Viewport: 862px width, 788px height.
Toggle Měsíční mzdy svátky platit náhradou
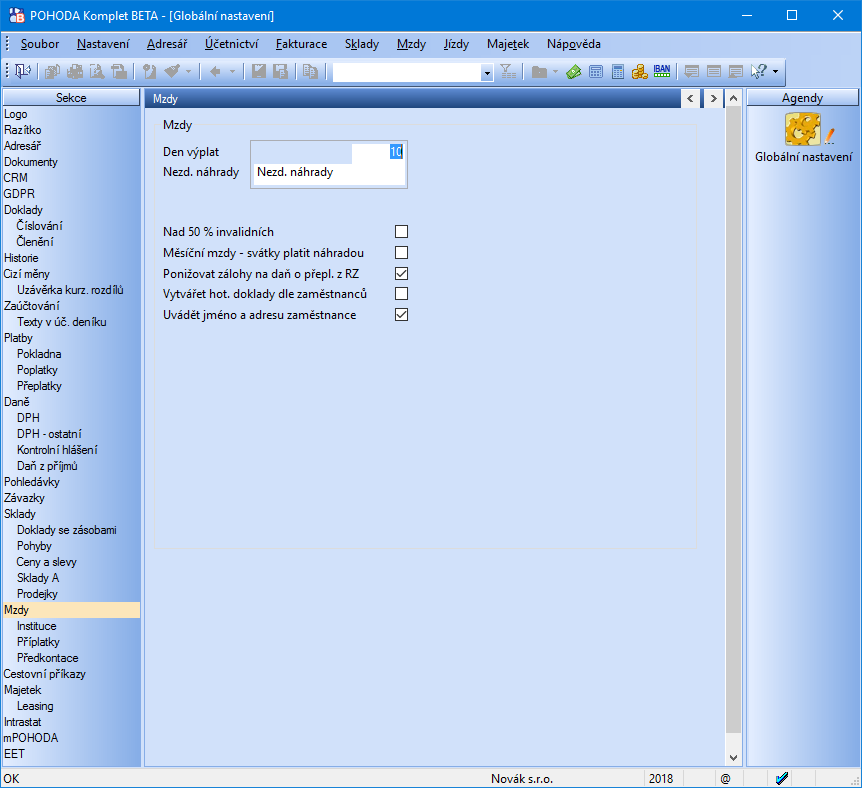coord(401,252)
